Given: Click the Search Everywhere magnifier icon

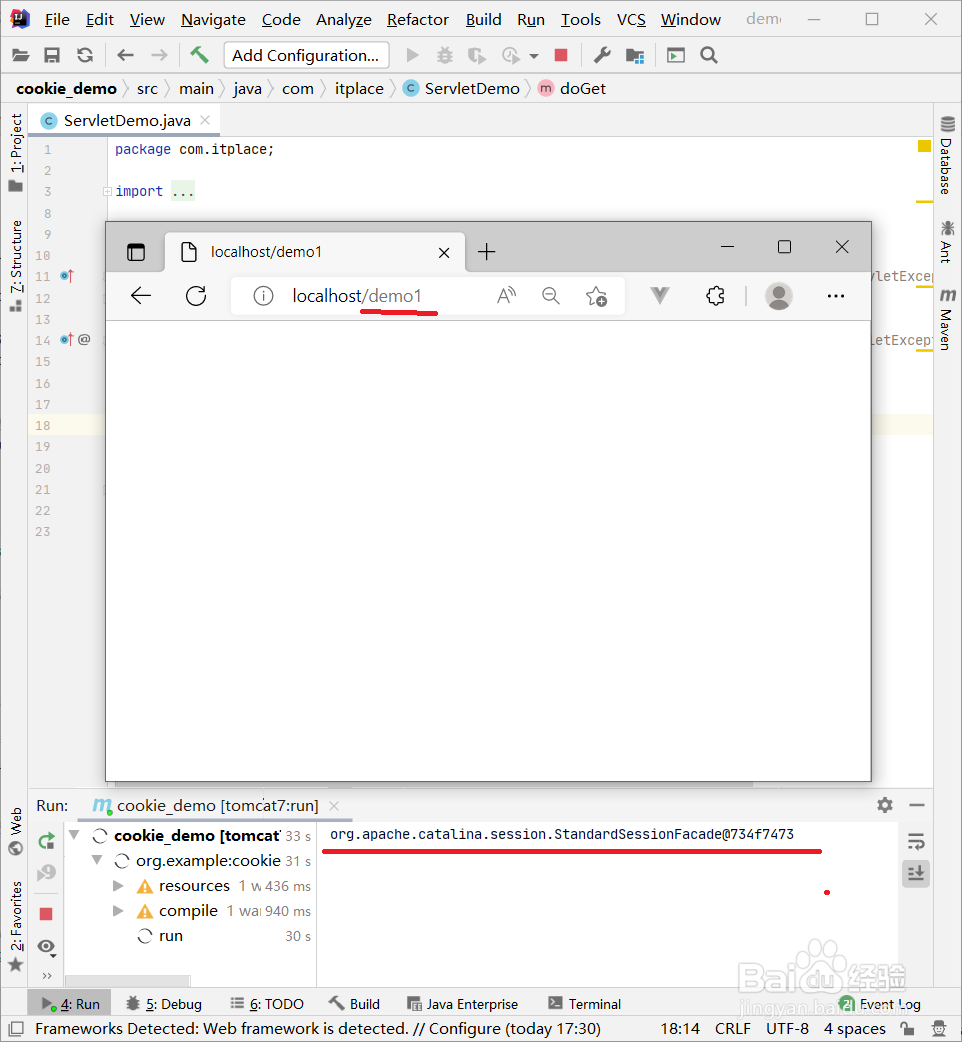Looking at the screenshot, I should [709, 55].
